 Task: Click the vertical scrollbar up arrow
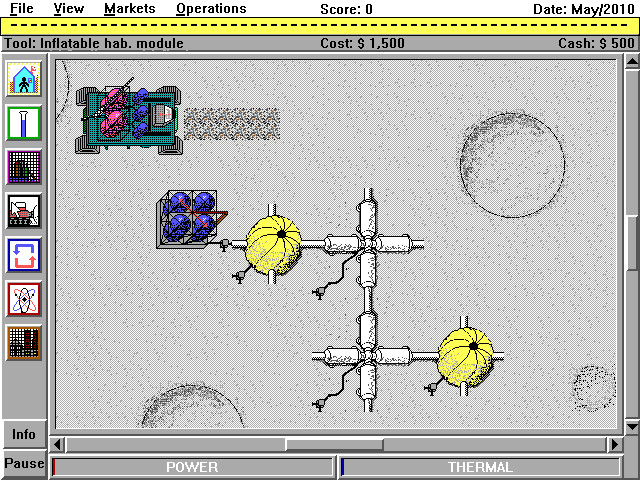coord(632,62)
